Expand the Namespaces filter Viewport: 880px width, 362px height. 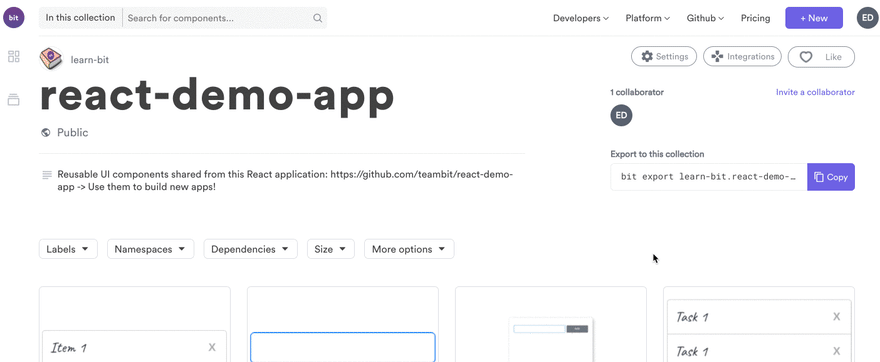tap(150, 249)
